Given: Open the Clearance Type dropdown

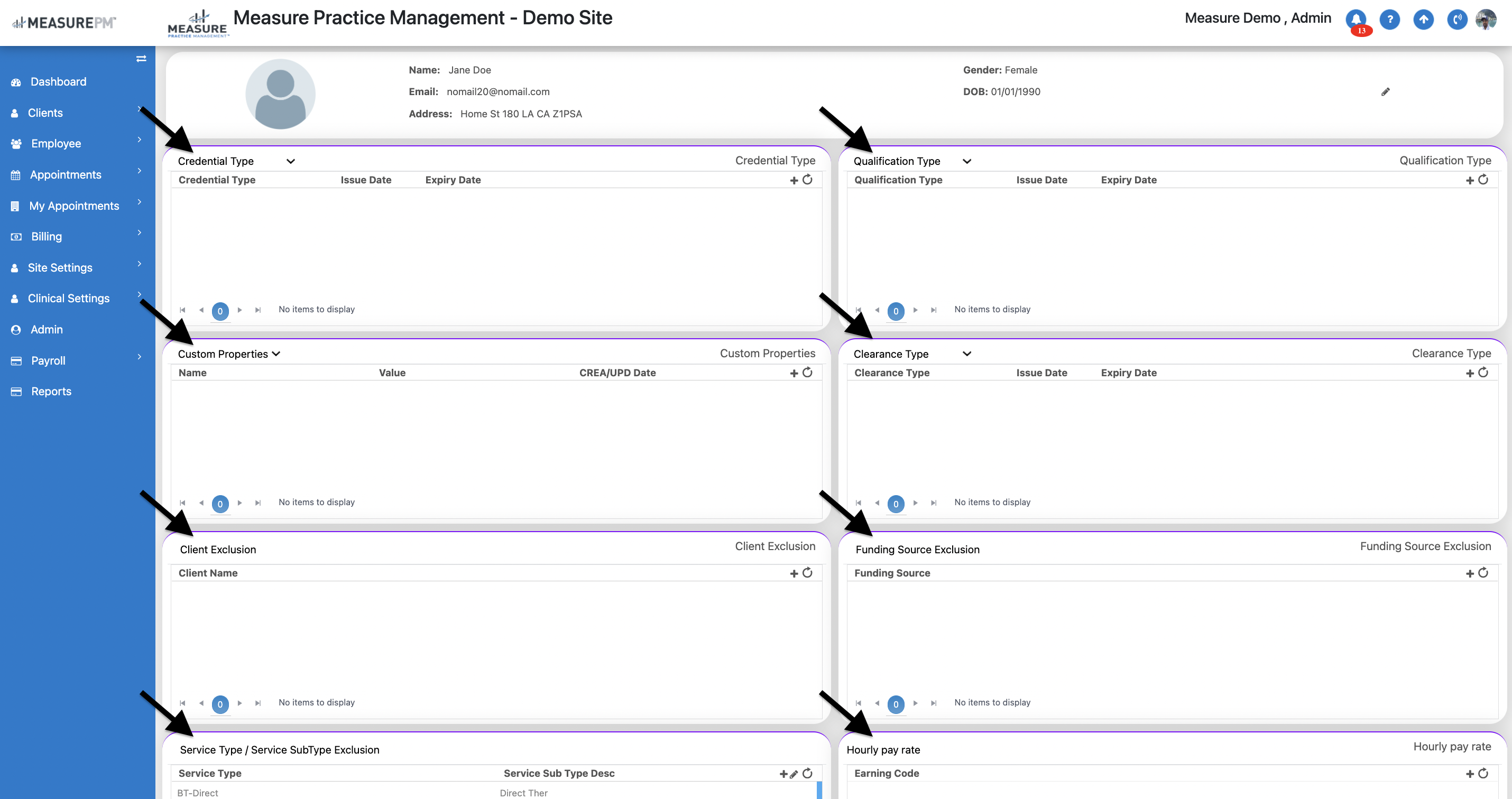Looking at the screenshot, I should [967, 354].
